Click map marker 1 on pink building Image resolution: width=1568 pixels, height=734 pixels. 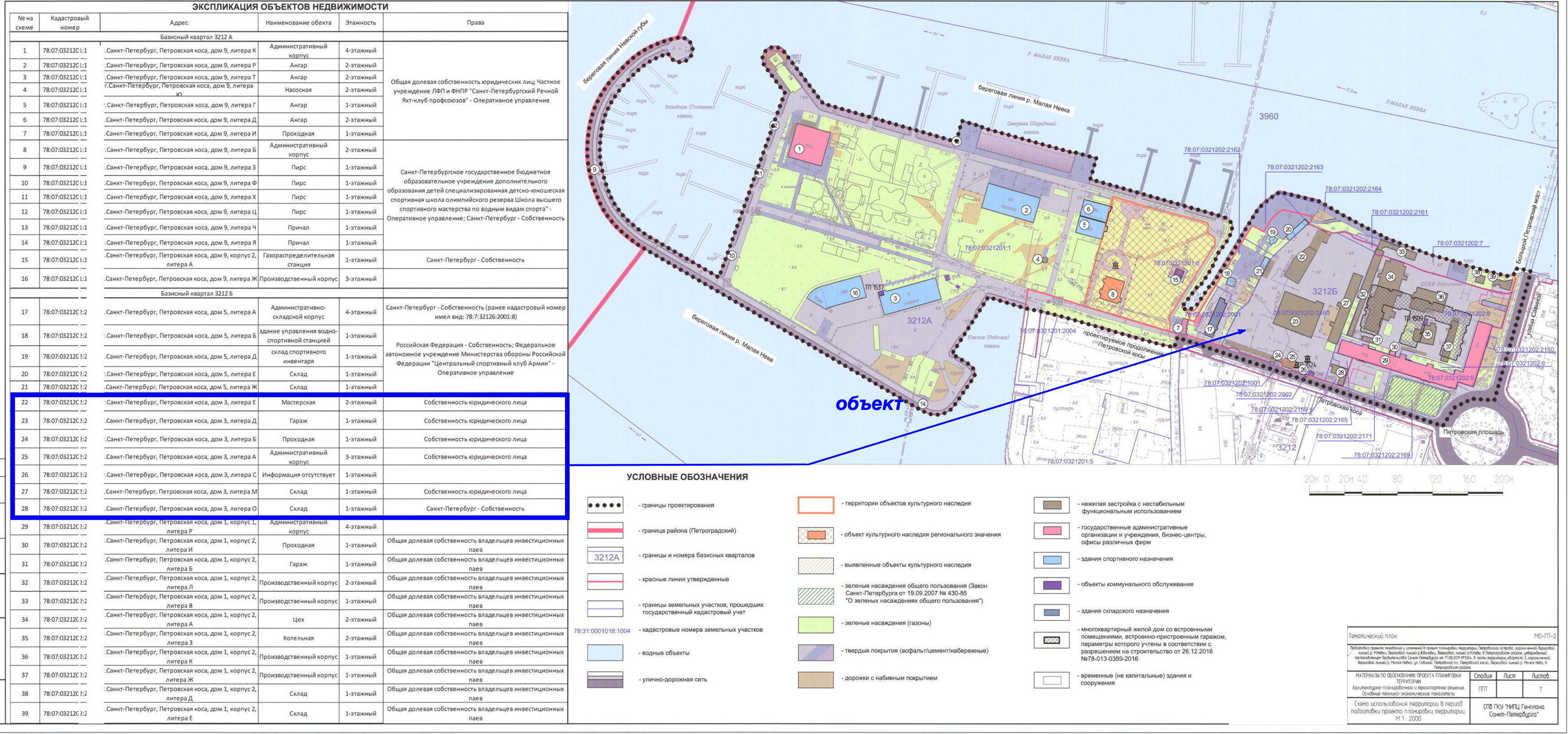pos(799,149)
